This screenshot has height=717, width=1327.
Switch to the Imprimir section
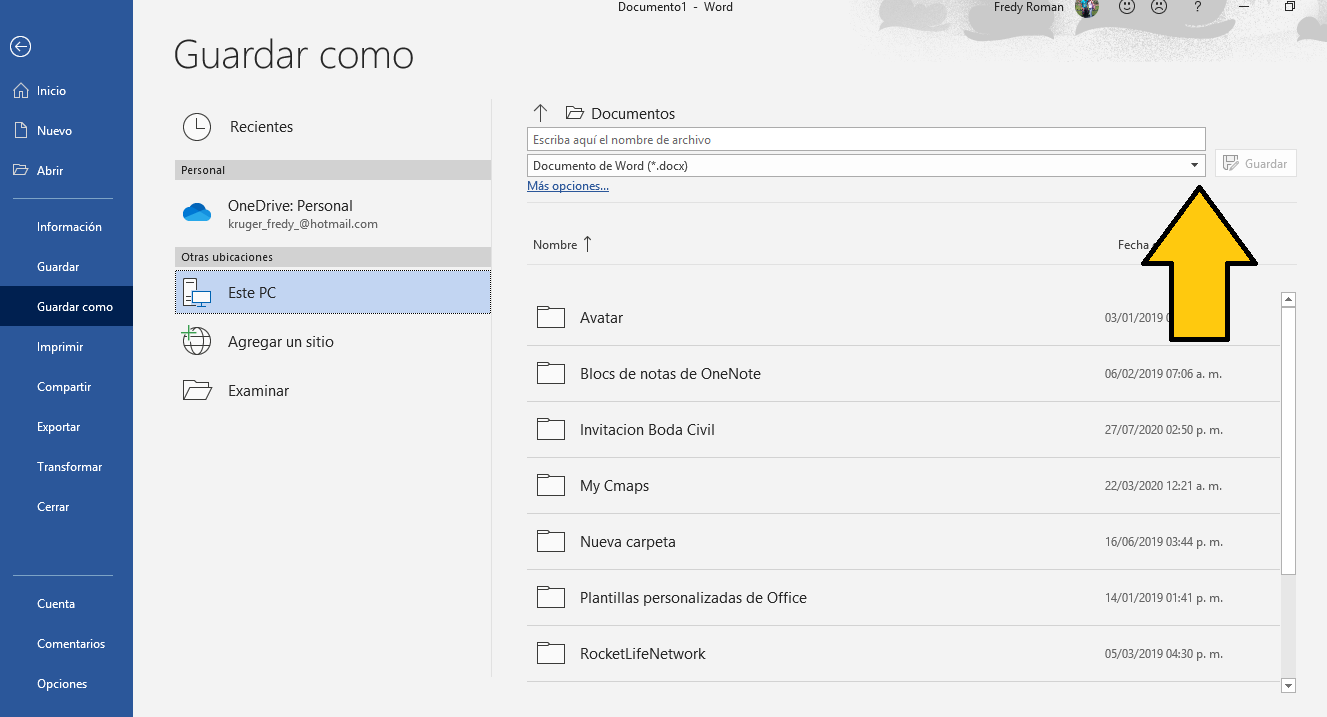(58, 346)
